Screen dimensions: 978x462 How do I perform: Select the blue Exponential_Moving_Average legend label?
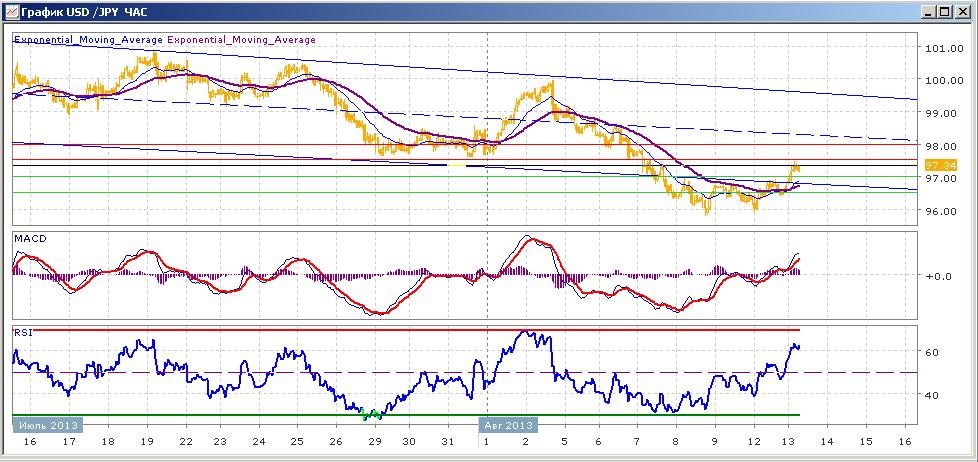coord(89,39)
